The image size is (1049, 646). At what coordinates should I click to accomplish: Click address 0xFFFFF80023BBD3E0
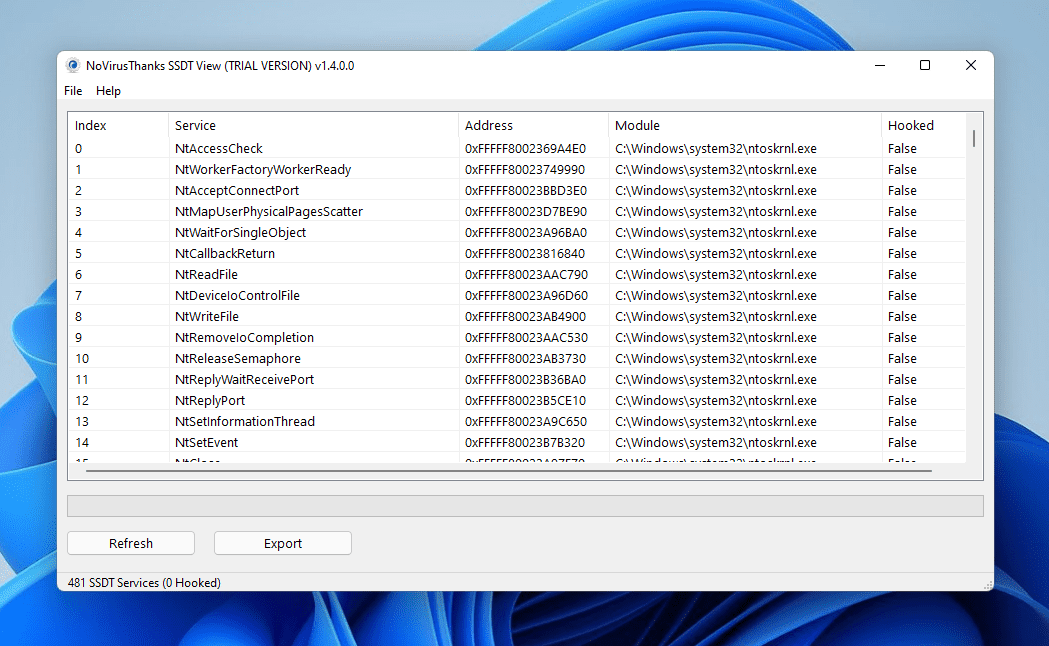pyautogui.click(x=525, y=191)
